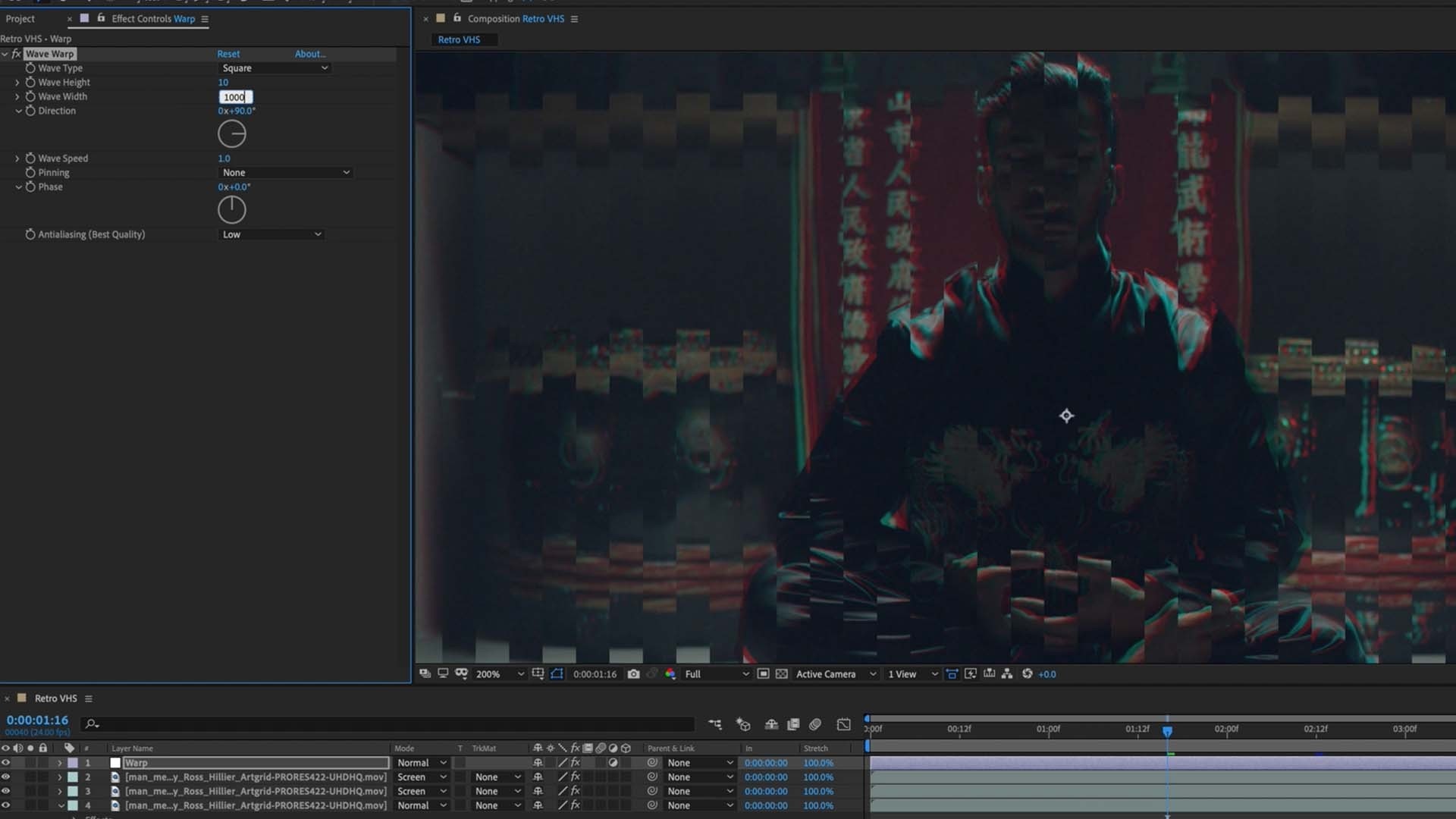Toggle visibility of layer 3
Viewport: 1456px width, 819px height.
(6, 791)
